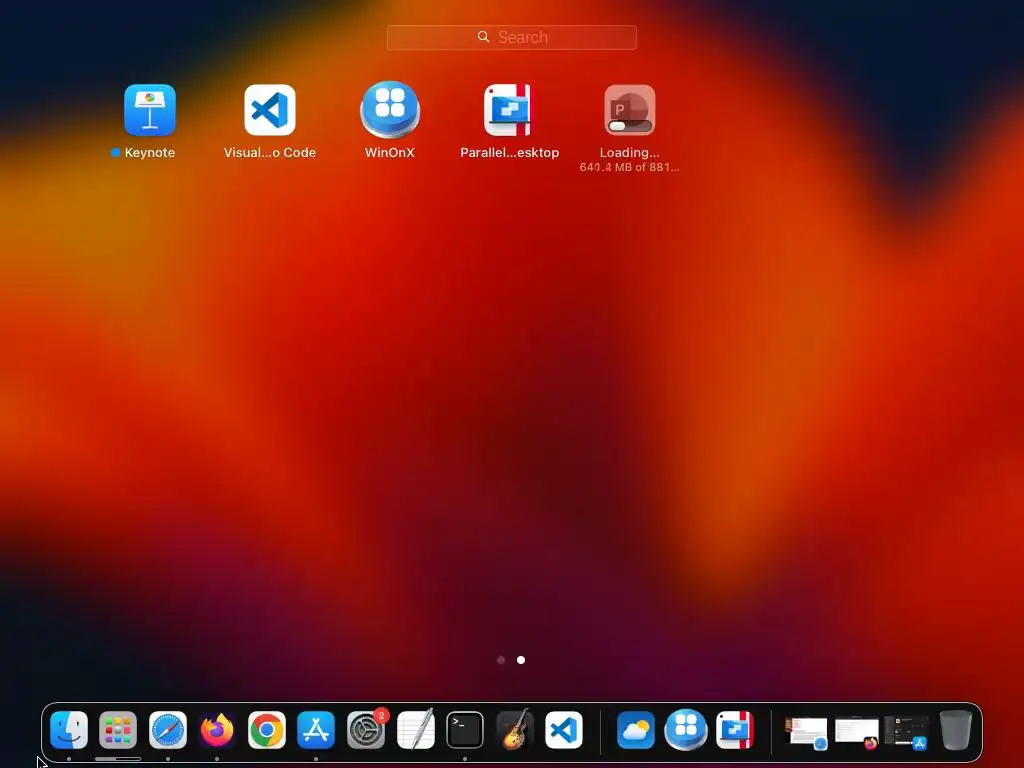Open Google Chrome in the Dock
This screenshot has width=1024, height=768.
pyautogui.click(x=266, y=729)
